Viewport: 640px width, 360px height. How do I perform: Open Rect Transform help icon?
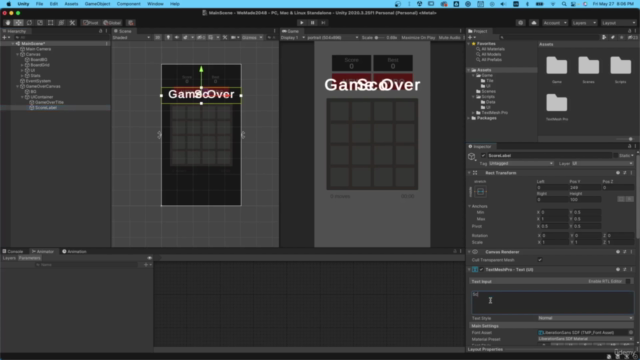tap(618, 173)
